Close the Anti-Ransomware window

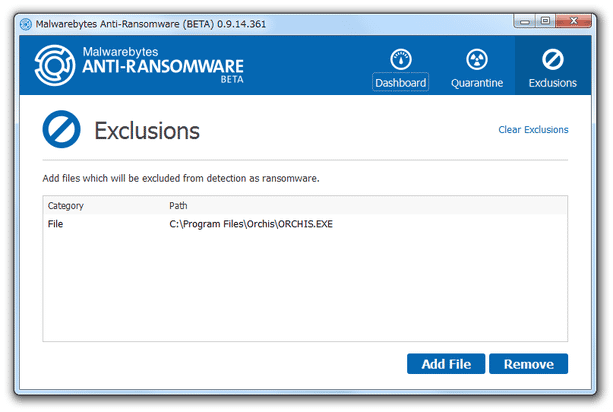coord(573,21)
